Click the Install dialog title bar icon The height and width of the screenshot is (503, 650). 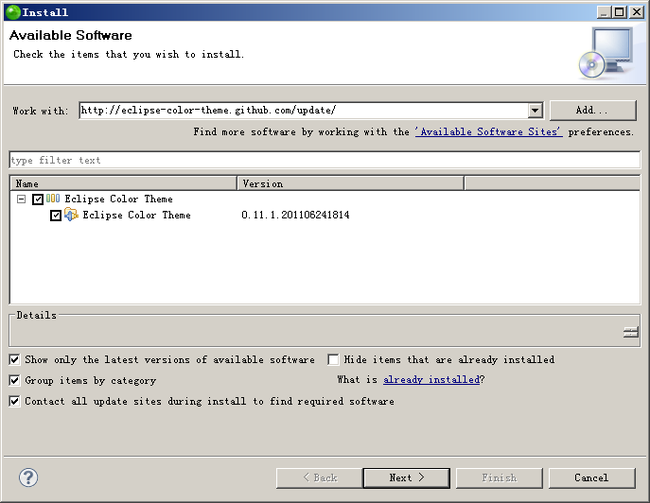[13, 12]
